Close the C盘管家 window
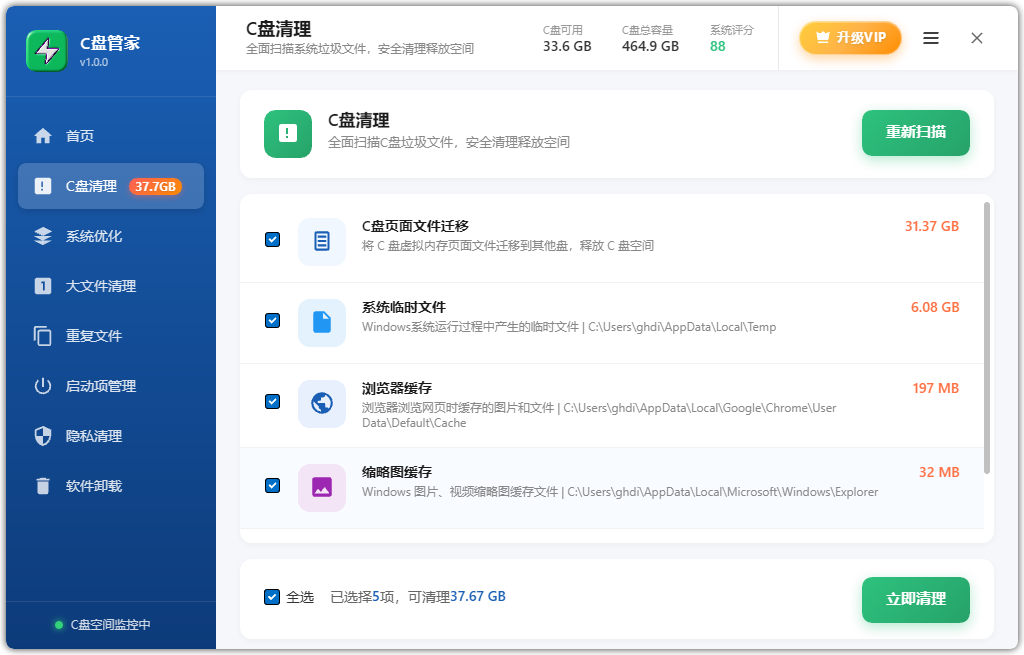 click(977, 39)
